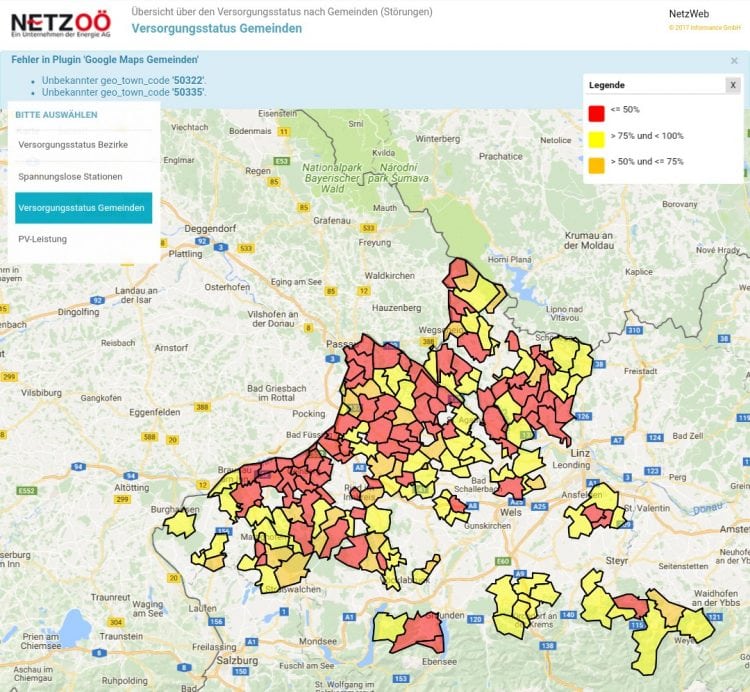Viewport: 750px width, 692px height.
Task: Select Versorgungsstatus Gemeinden menu item
Action: click(x=84, y=207)
